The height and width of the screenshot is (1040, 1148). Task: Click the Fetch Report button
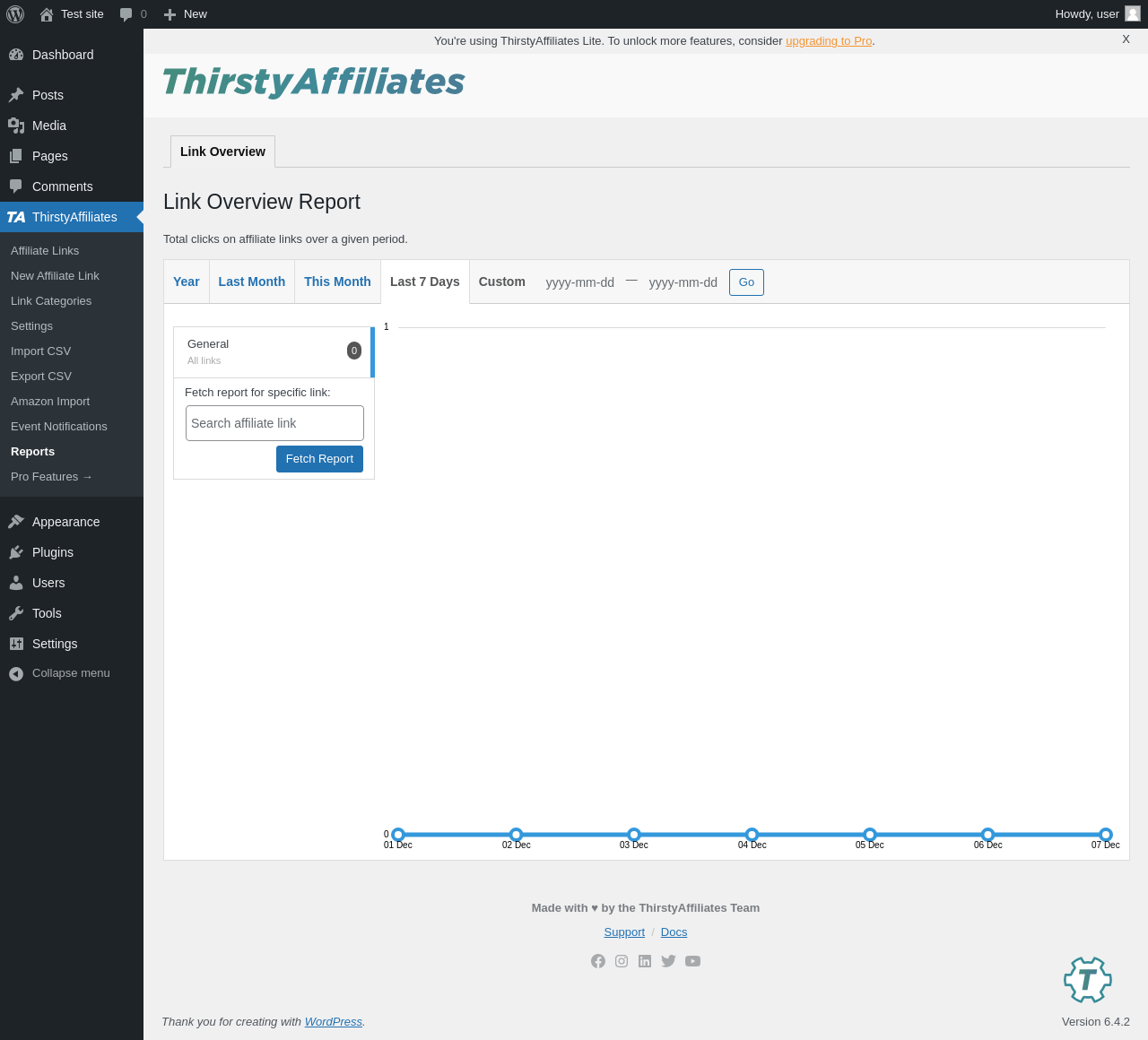click(x=319, y=459)
